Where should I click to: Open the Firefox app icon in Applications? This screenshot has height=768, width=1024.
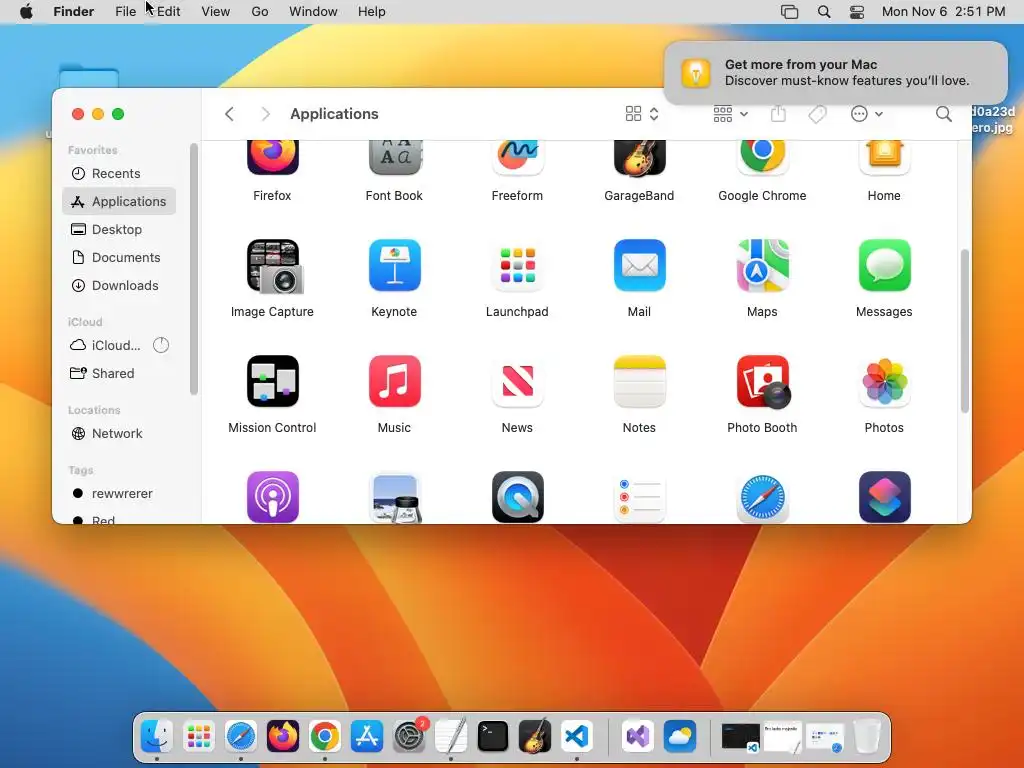pyautogui.click(x=272, y=157)
